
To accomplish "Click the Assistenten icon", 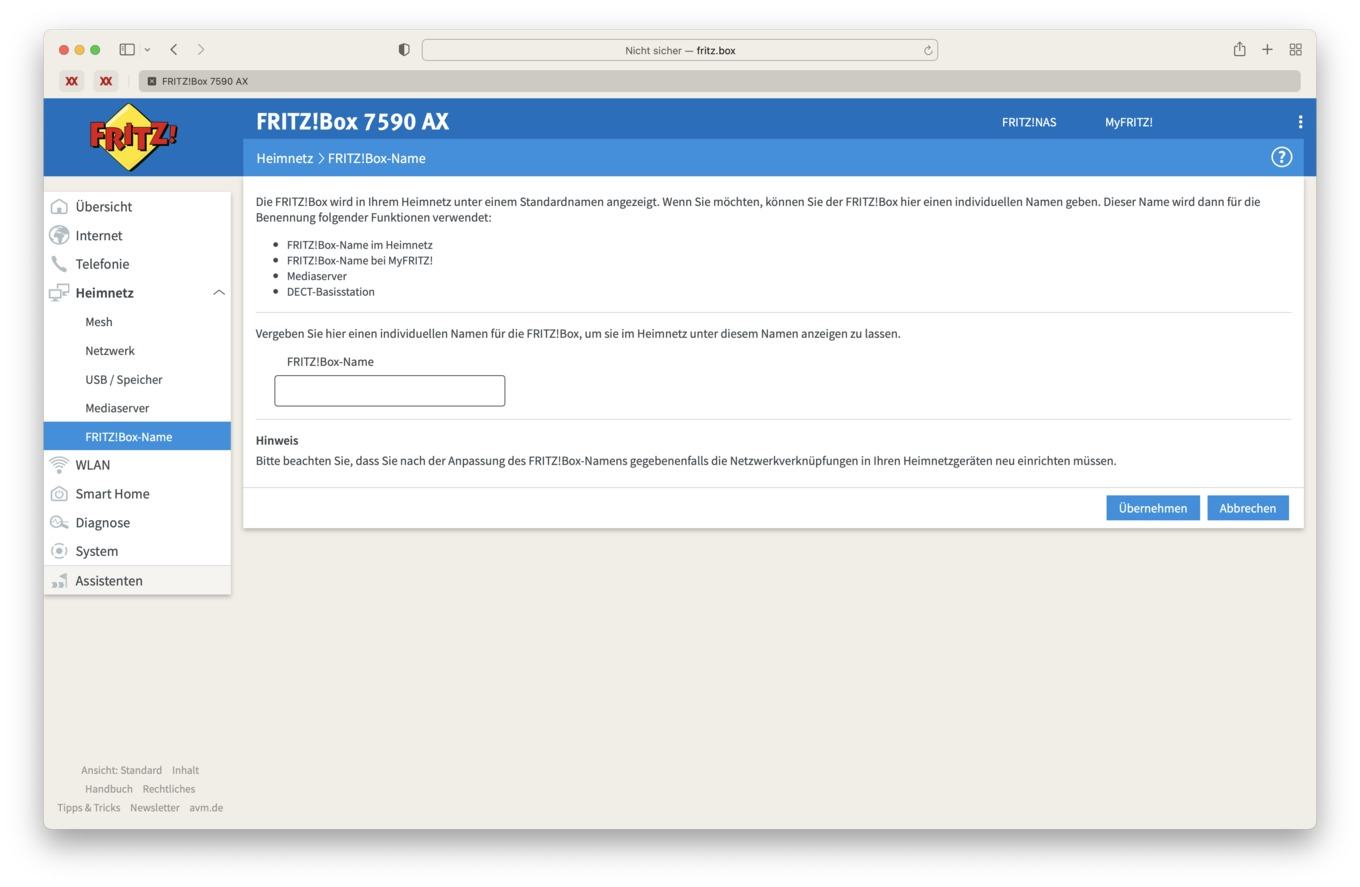I will (x=59, y=581).
